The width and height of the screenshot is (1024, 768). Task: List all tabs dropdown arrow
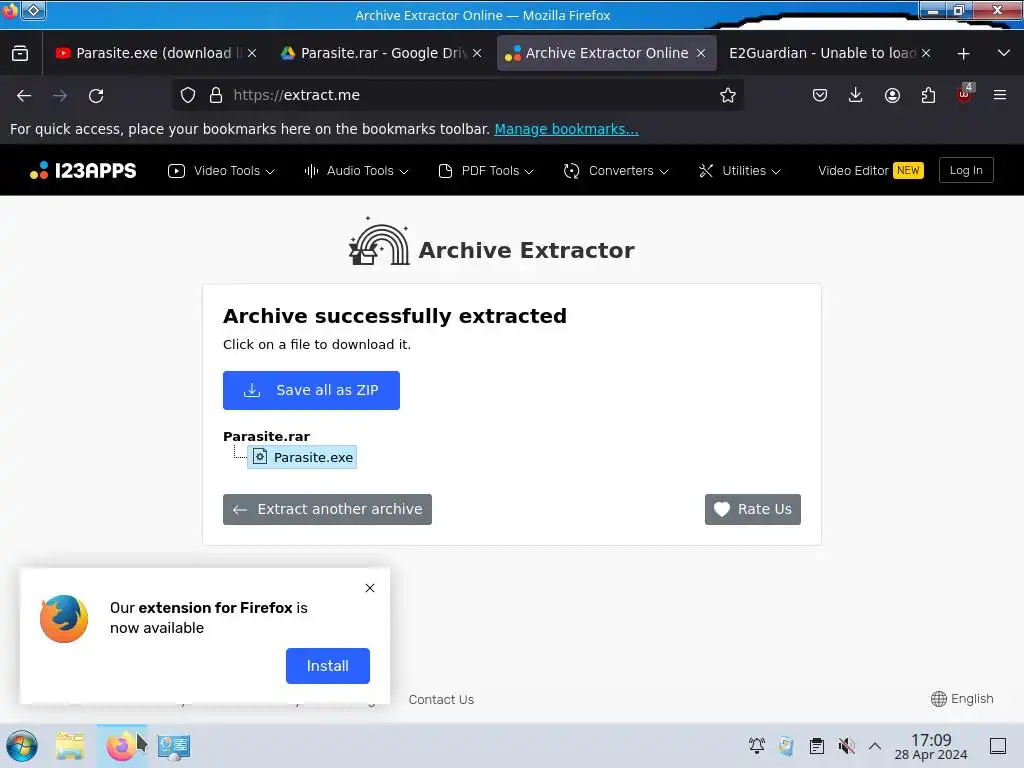pos(1004,53)
